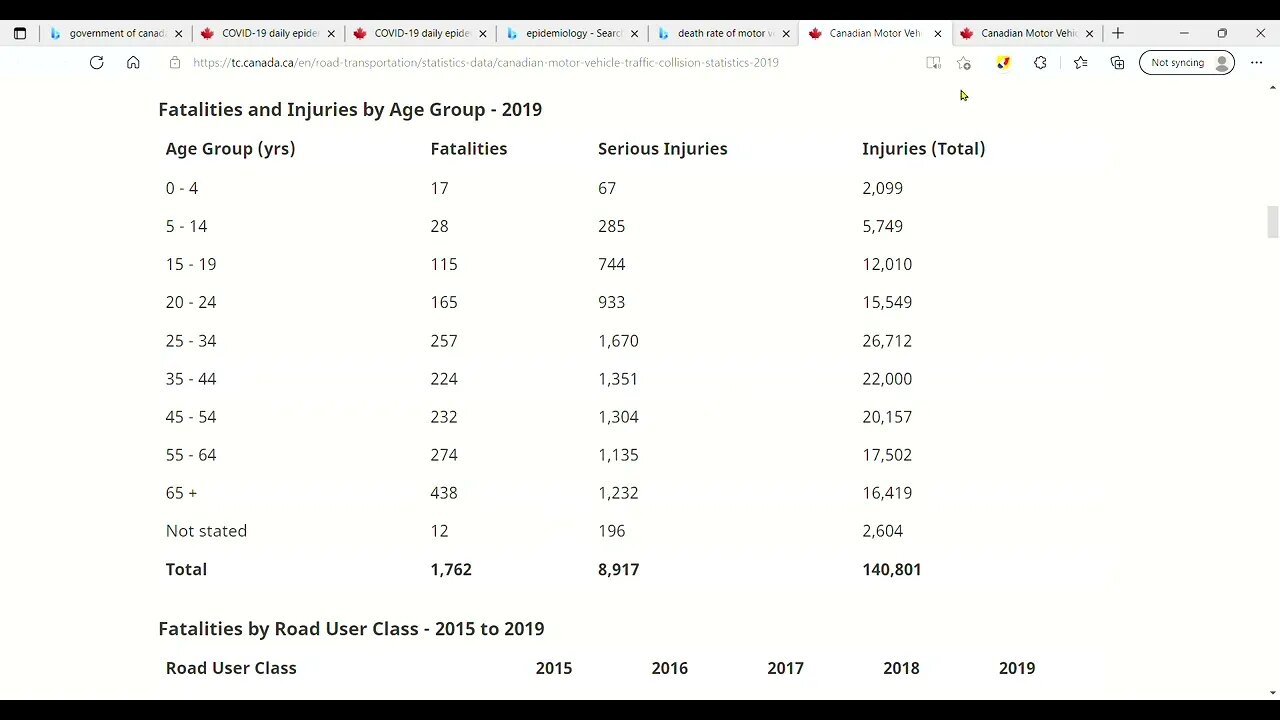
Task: Click the 2019 year column header
Action: click(1017, 668)
